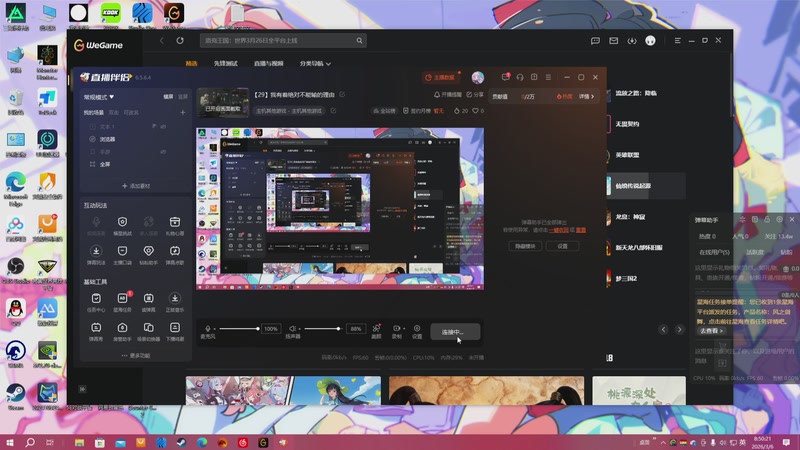The width and height of the screenshot is (800, 450).
Task: Edit the game category pencil icon
Action: point(333,111)
